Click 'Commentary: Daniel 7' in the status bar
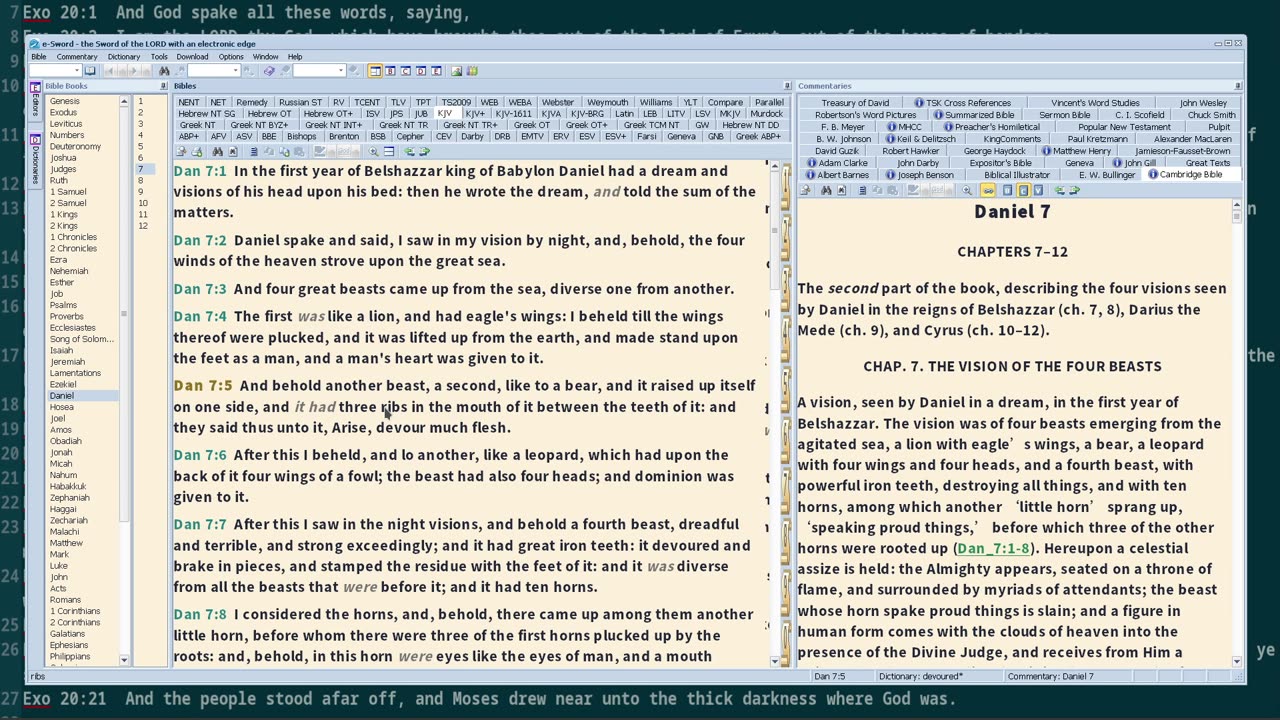The height and width of the screenshot is (720, 1280). point(1051,677)
